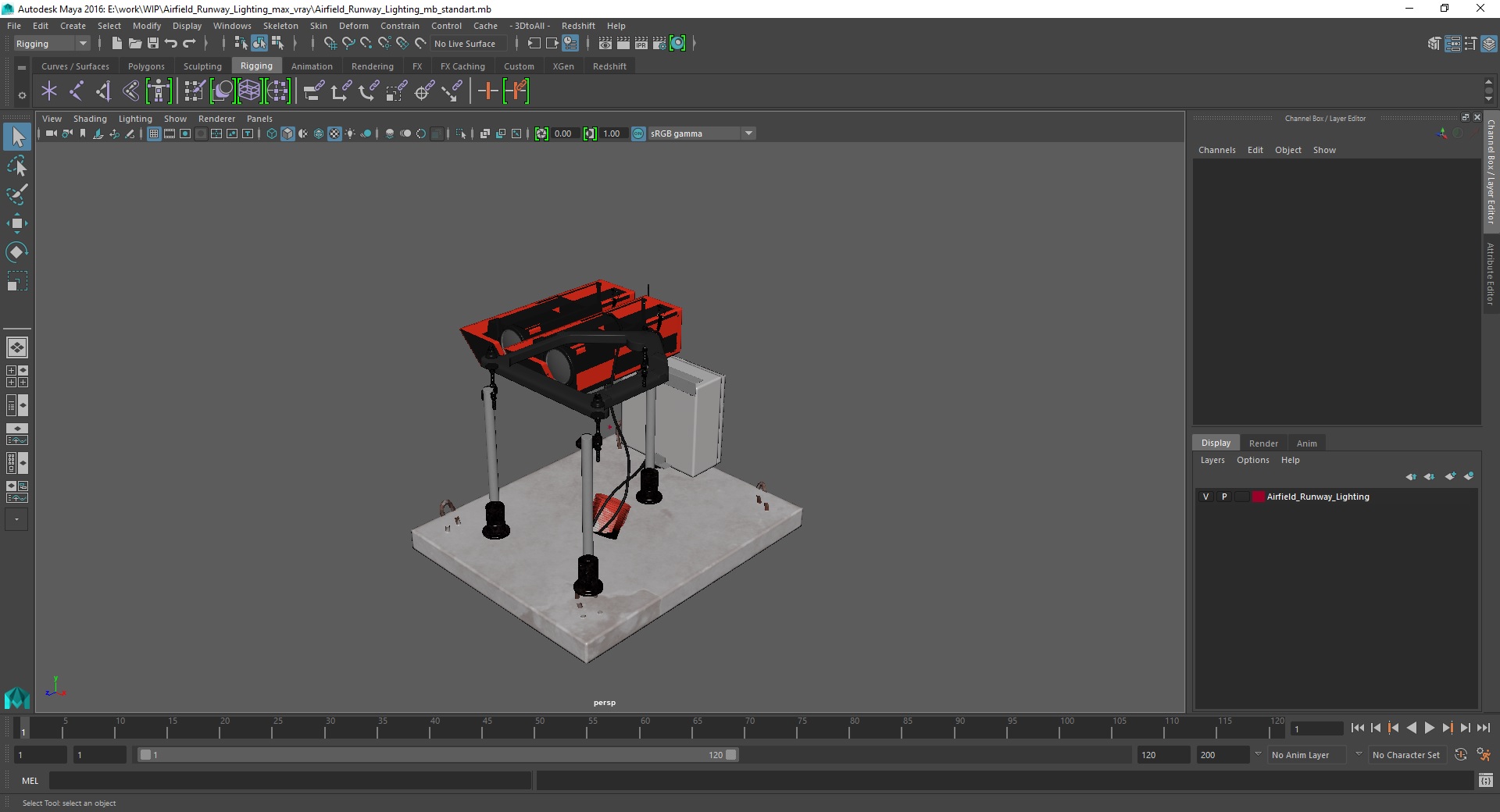Toggle the viewport grid display button
The width and height of the screenshot is (1500, 812).
[154, 134]
